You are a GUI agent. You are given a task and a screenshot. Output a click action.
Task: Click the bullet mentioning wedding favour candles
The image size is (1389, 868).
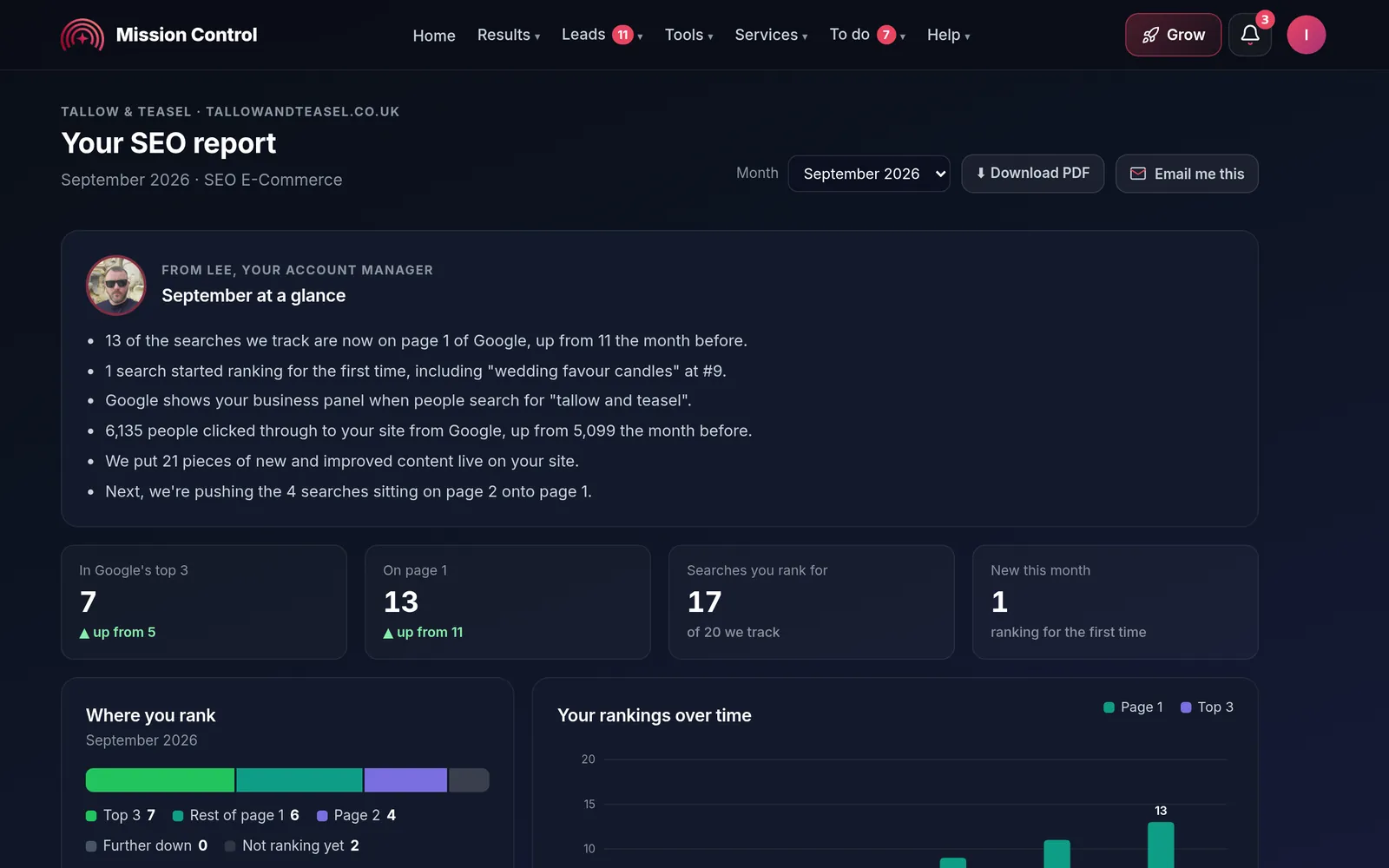pyautogui.click(x=416, y=371)
